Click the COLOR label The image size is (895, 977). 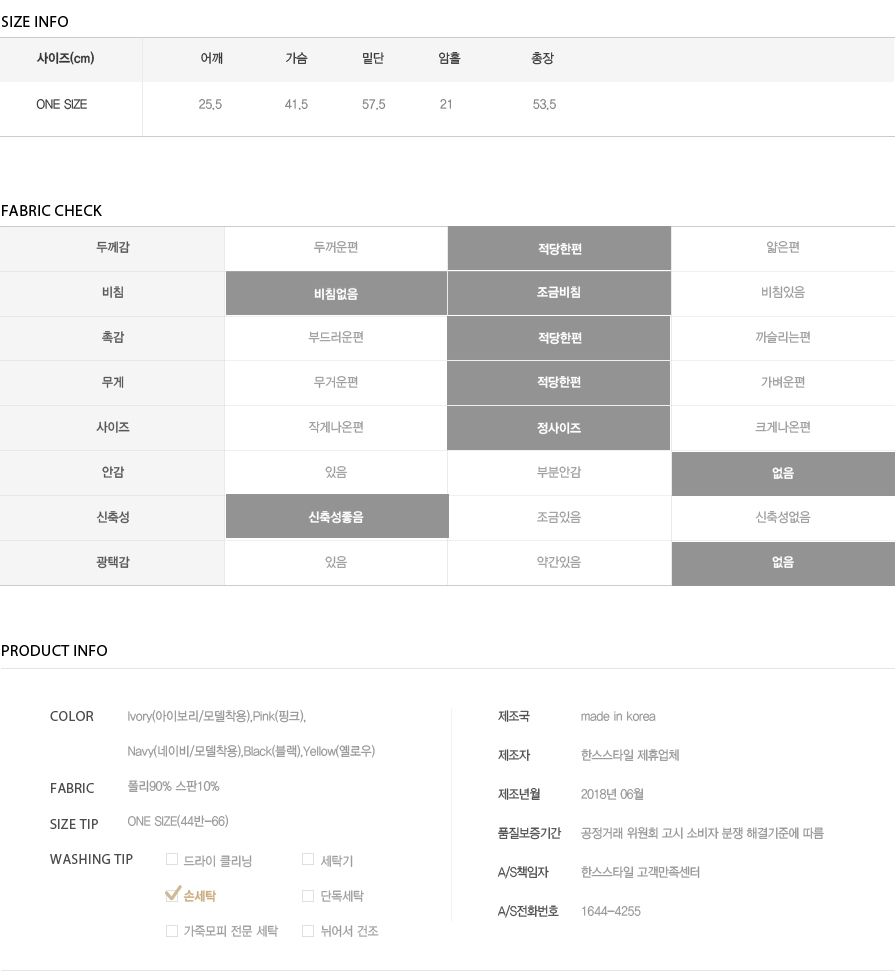coord(72,717)
